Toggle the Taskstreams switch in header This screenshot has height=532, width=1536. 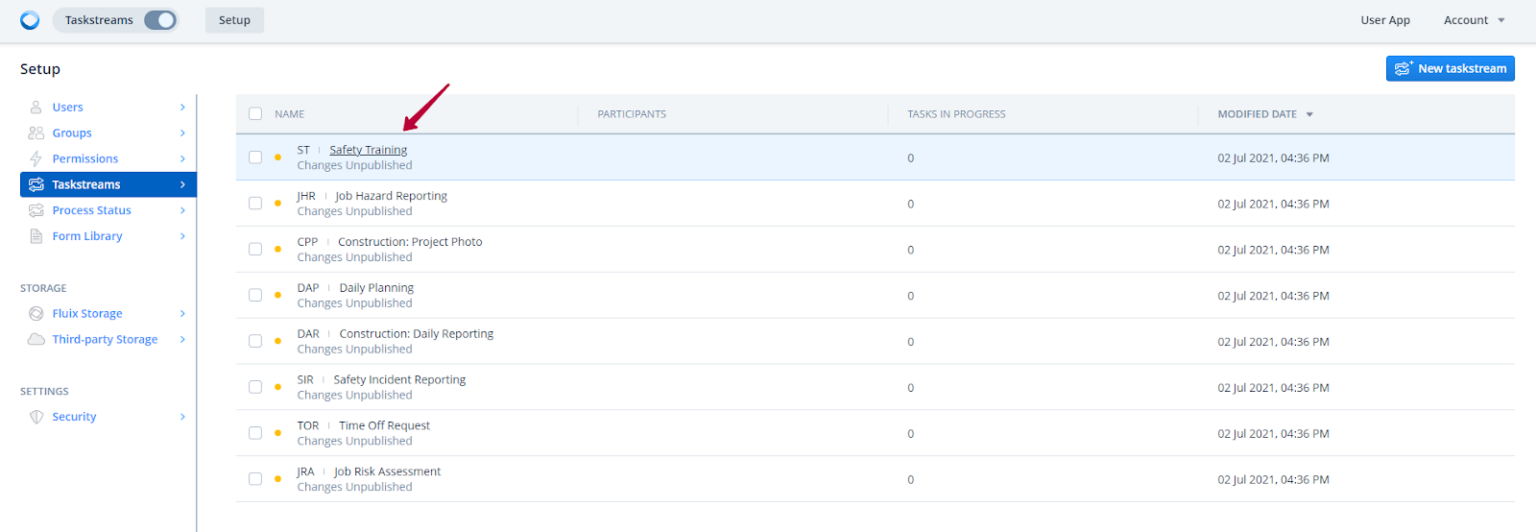point(160,20)
